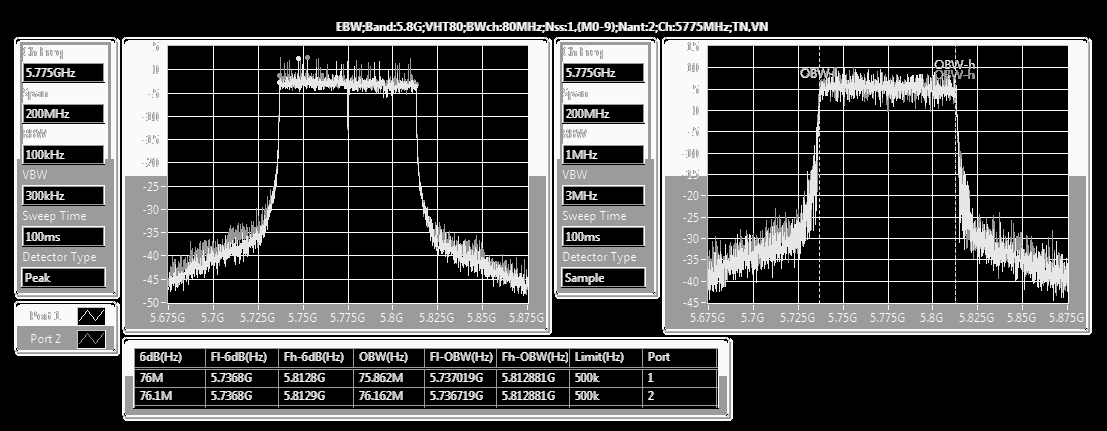The image size is (1107, 431).
Task: Click the Port 2 legend label
Action: coord(46,339)
